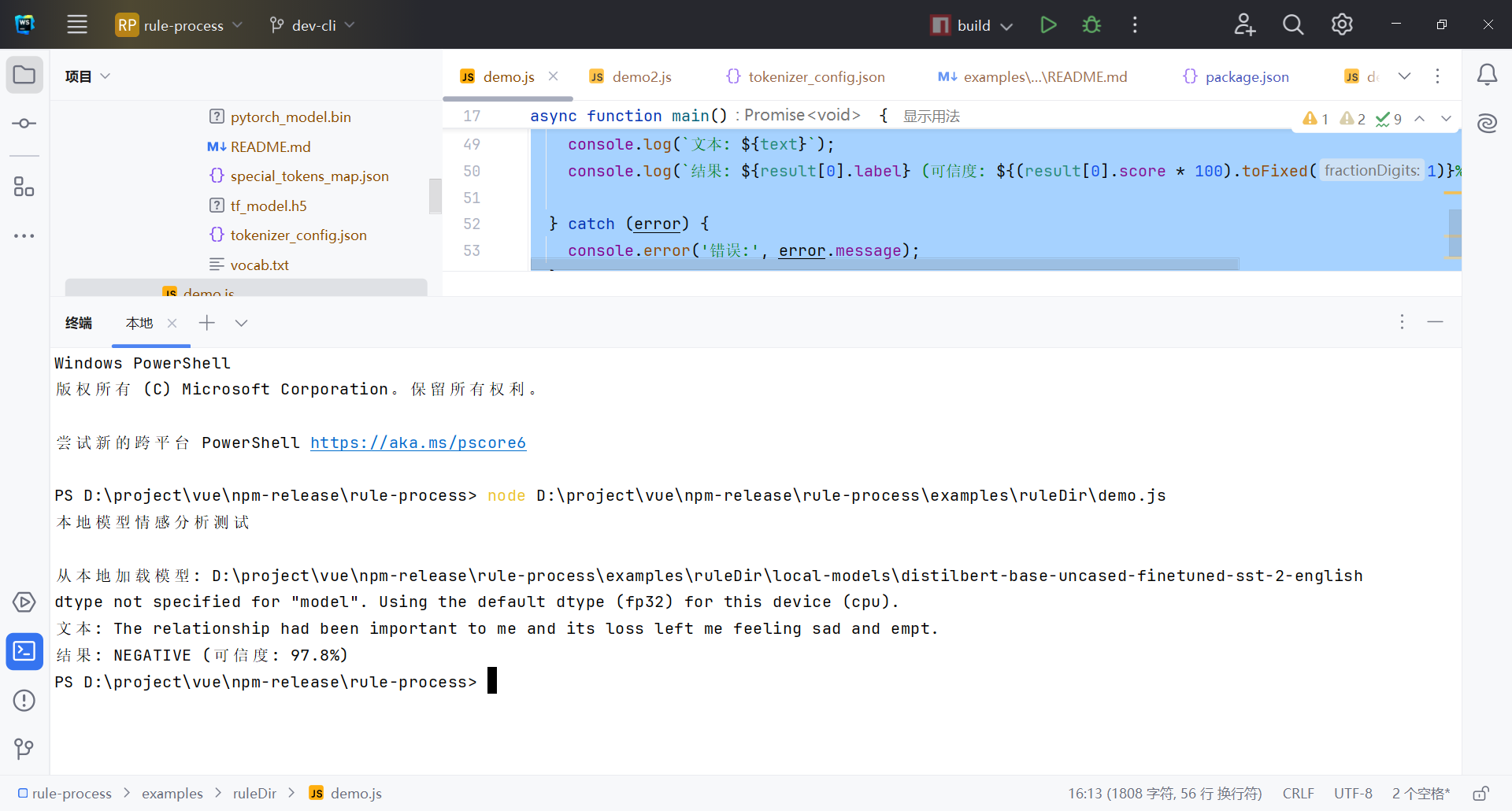This screenshot has height=811, width=1512.
Task: Click the editor horizontal scrollbar
Action: pos(884,265)
